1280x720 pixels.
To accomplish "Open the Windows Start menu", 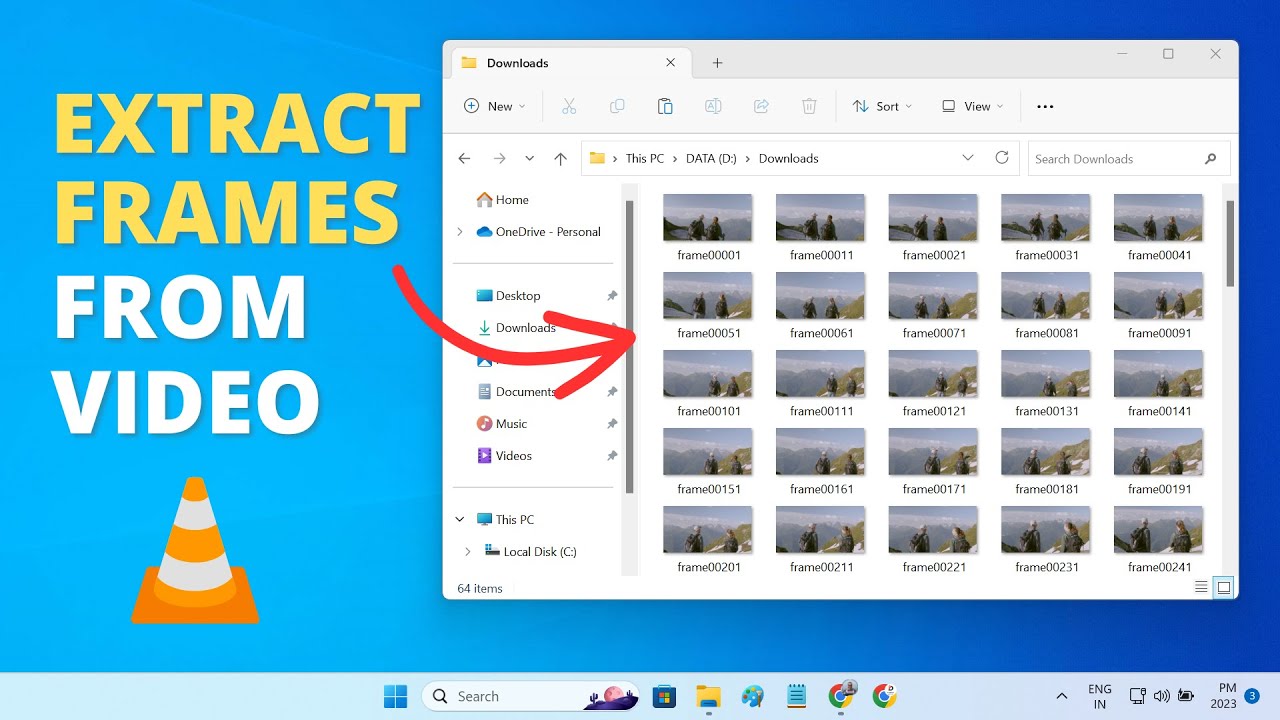I will [x=396, y=696].
